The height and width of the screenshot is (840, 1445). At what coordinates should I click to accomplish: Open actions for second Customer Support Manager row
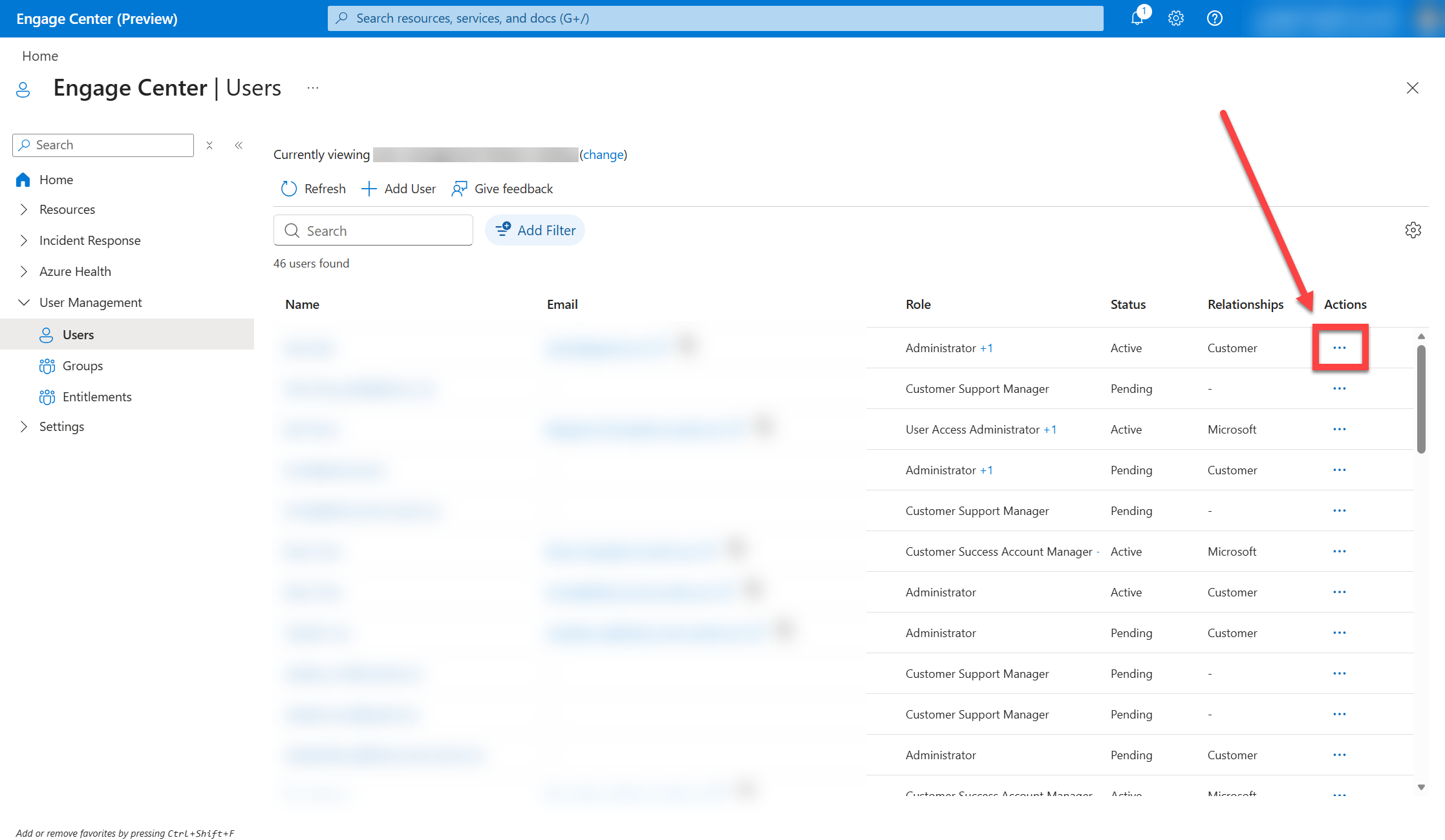coord(1339,510)
